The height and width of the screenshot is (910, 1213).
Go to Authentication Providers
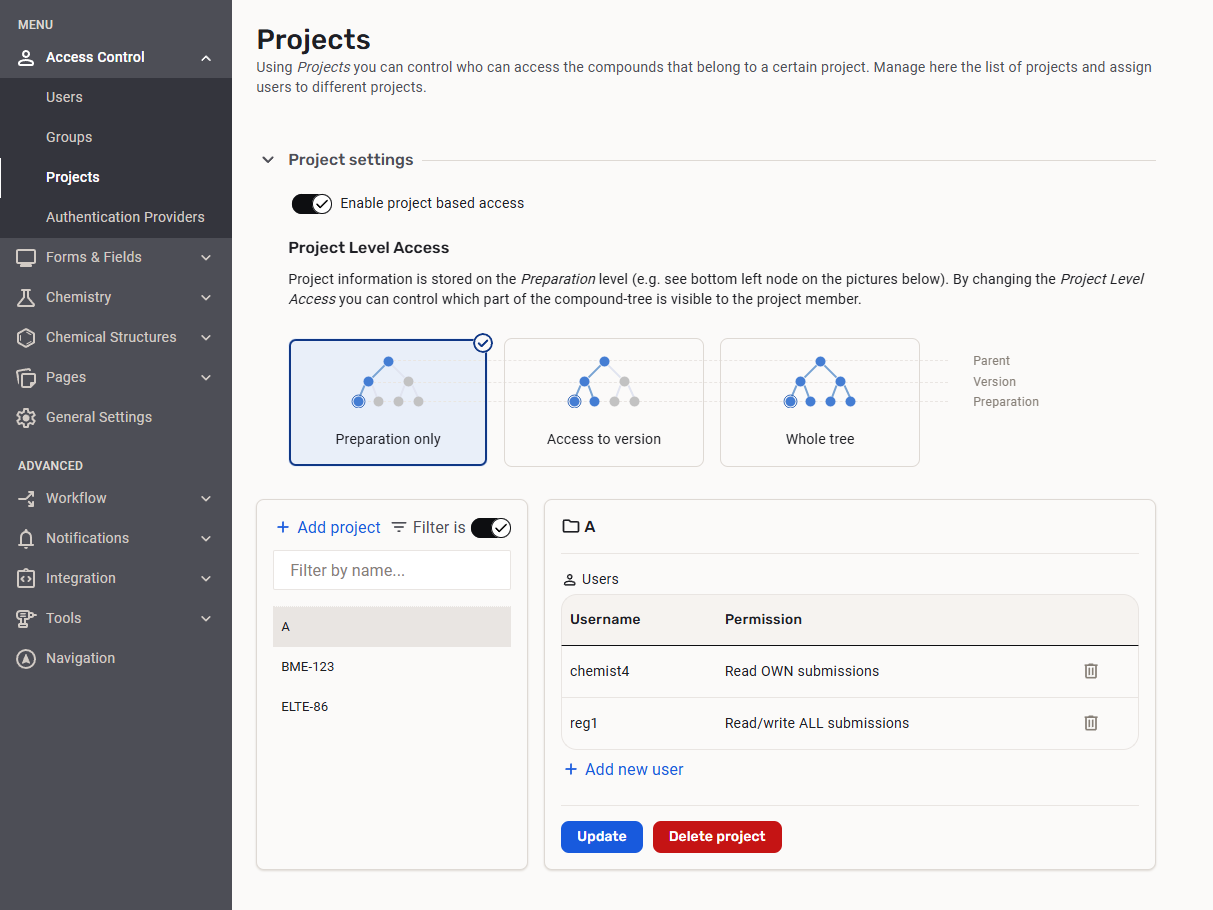[x=125, y=217]
